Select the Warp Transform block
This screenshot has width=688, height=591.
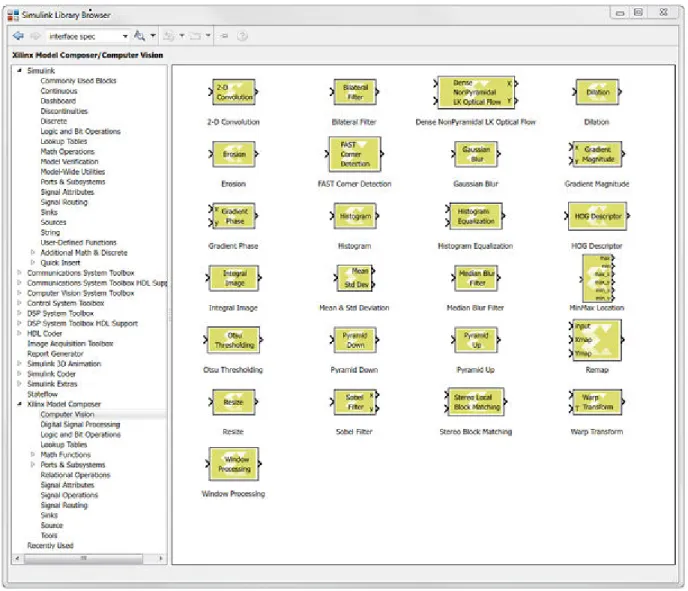point(597,402)
